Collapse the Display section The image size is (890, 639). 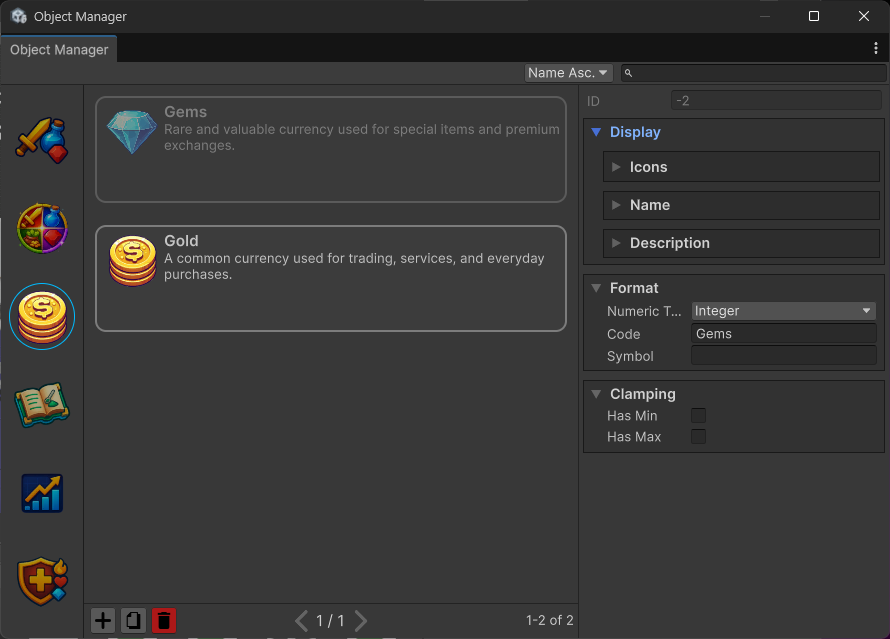click(597, 132)
